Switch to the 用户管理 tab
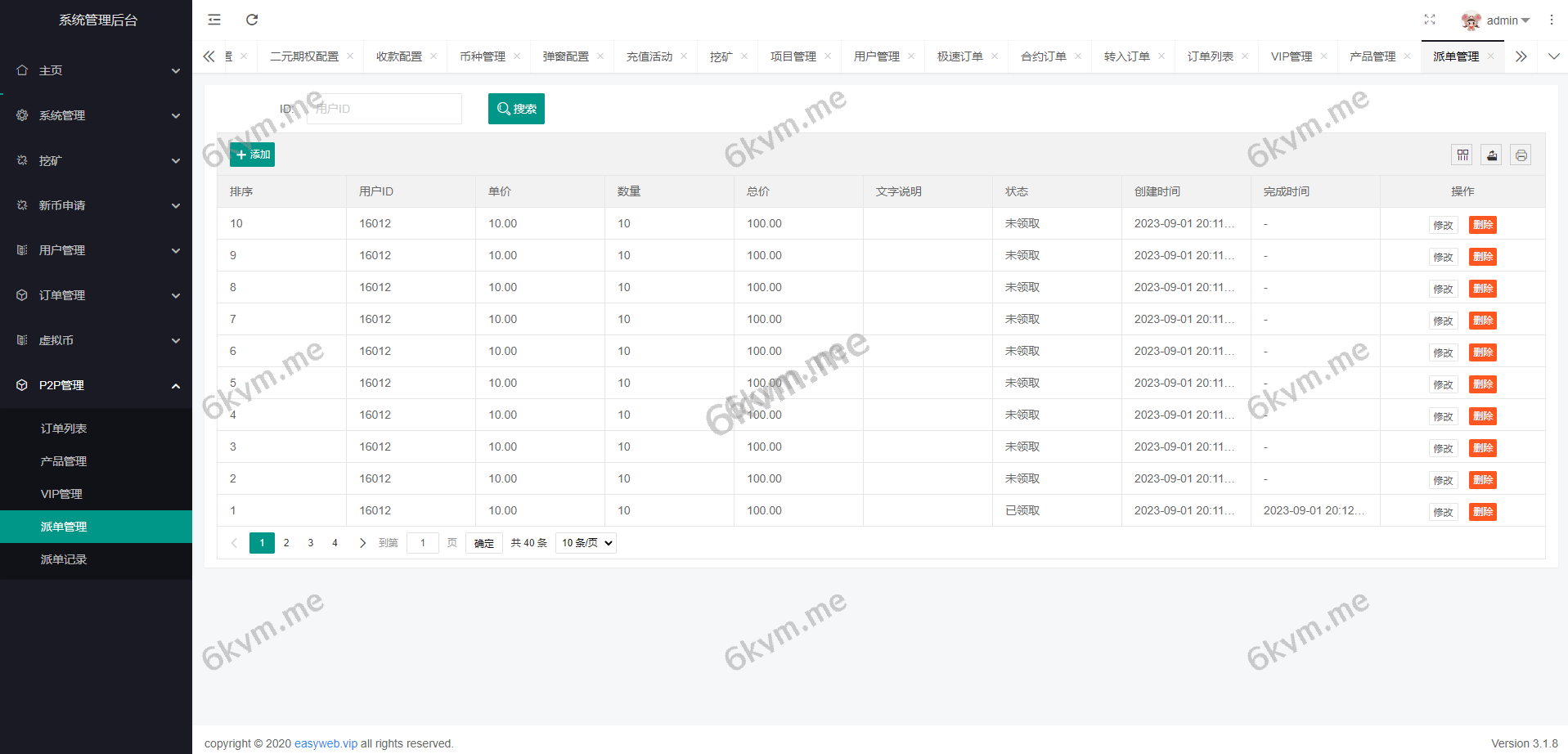This screenshot has width=1568, height=754. 876,56
